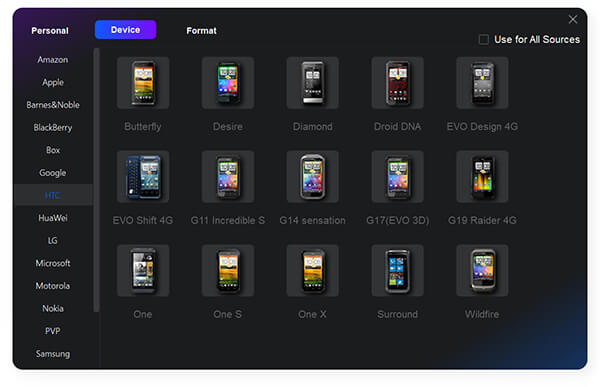Select Apple in the brand list

point(53,82)
